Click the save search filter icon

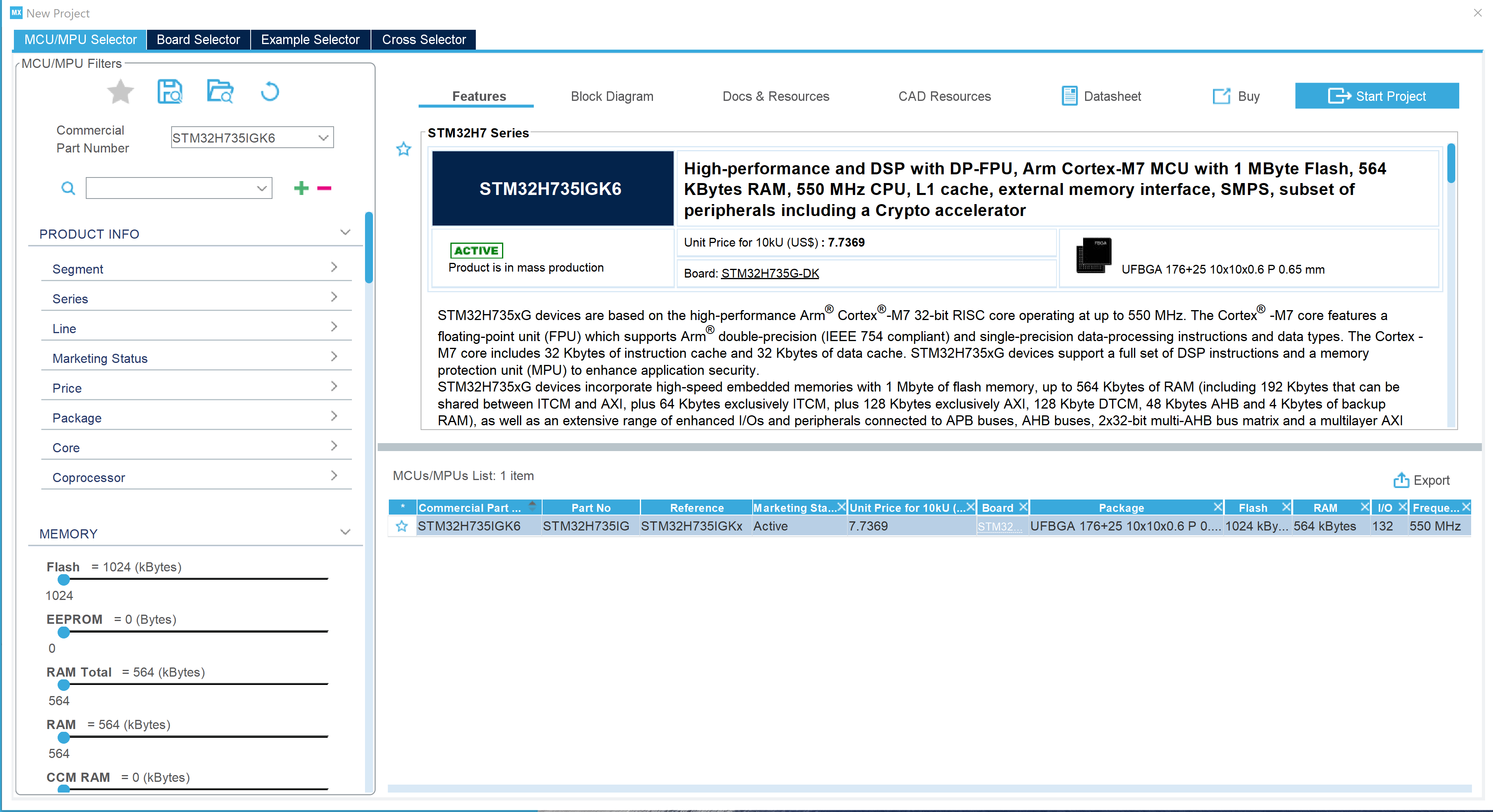169,92
